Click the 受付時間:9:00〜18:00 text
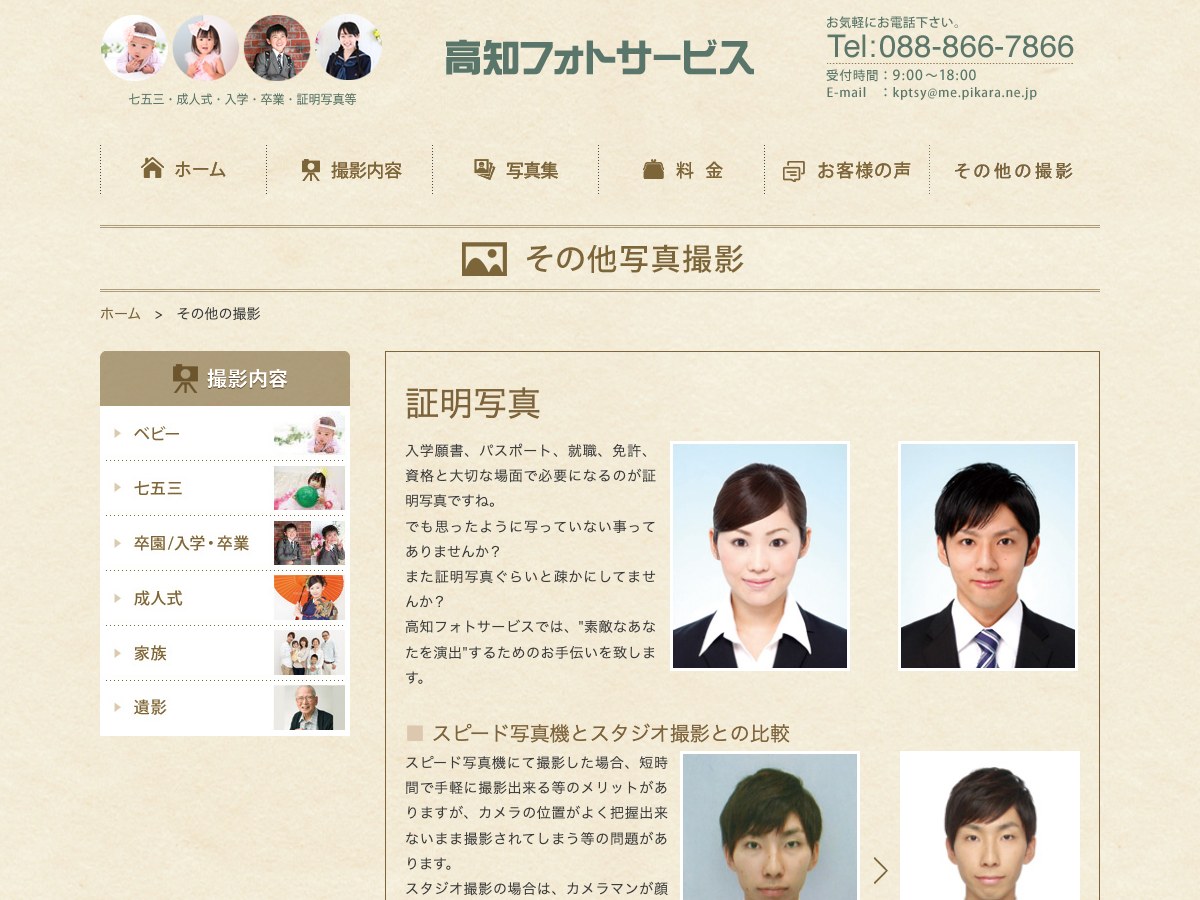 click(x=902, y=75)
